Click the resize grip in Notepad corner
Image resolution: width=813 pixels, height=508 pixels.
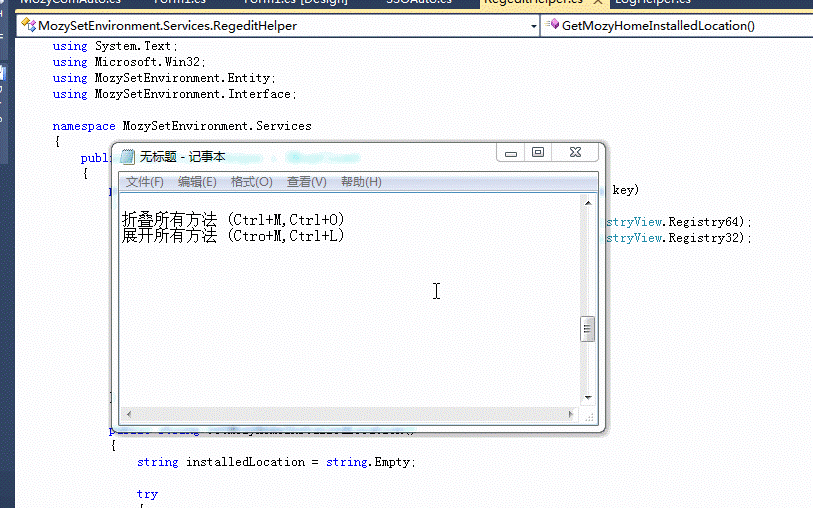pyautogui.click(x=590, y=416)
